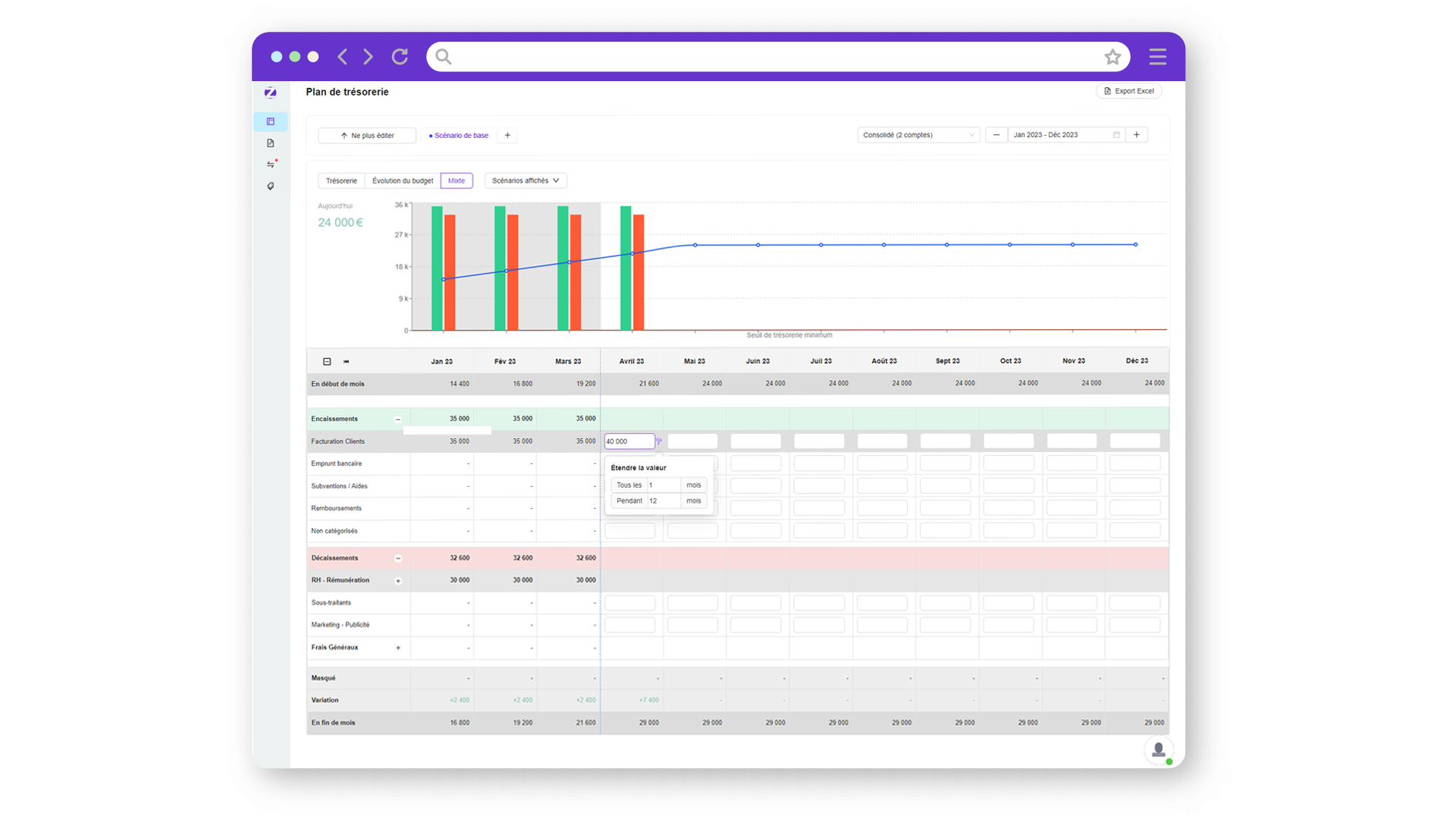Click the Export Excel button
Viewport: 1456px width, 819px height.
[x=1128, y=91]
